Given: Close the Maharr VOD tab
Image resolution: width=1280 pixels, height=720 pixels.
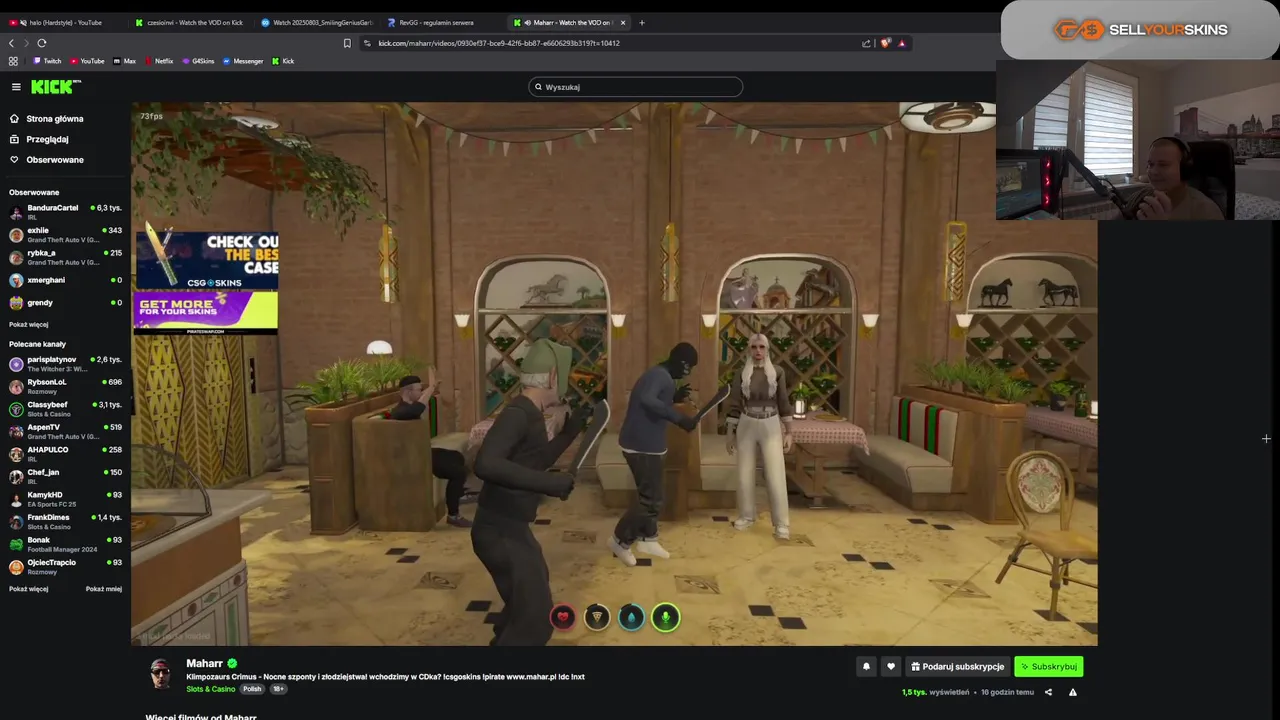Looking at the screenshot, I should 623,22.
